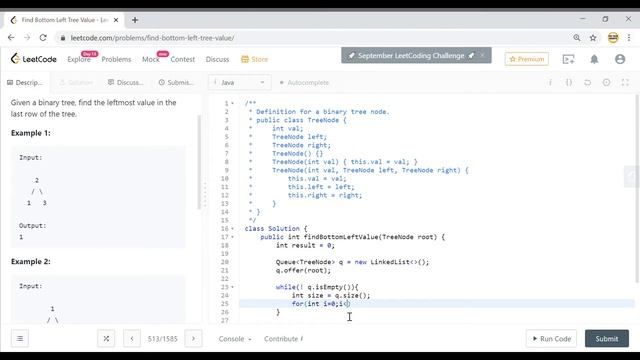640x360 pixels.
Task: Go to the previous problem
Action: click(x=132, y=338)
